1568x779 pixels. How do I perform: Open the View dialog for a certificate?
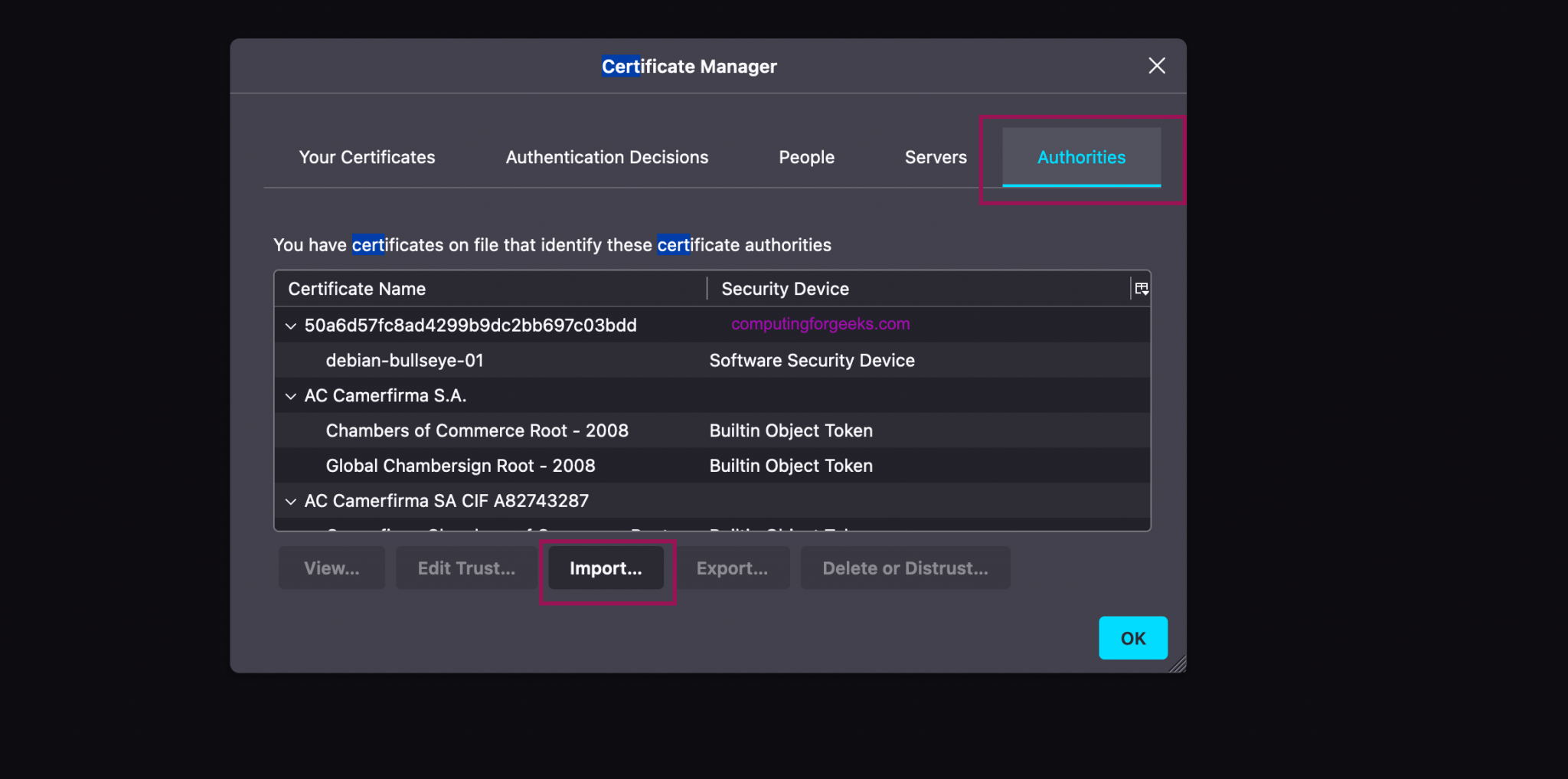click(331, 568)
